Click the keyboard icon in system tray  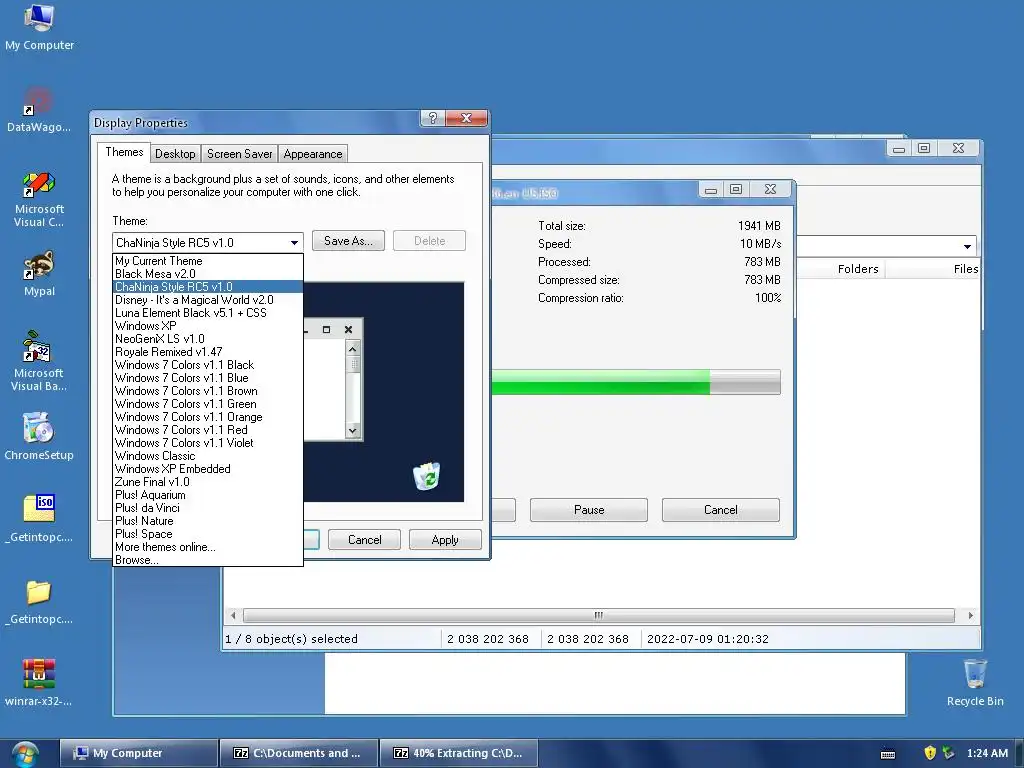pos(888,754)
